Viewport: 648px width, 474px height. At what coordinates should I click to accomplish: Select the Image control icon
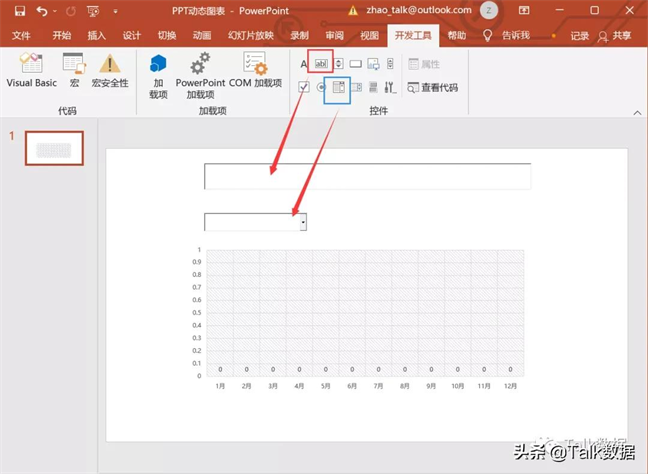(x=373, y=64)
